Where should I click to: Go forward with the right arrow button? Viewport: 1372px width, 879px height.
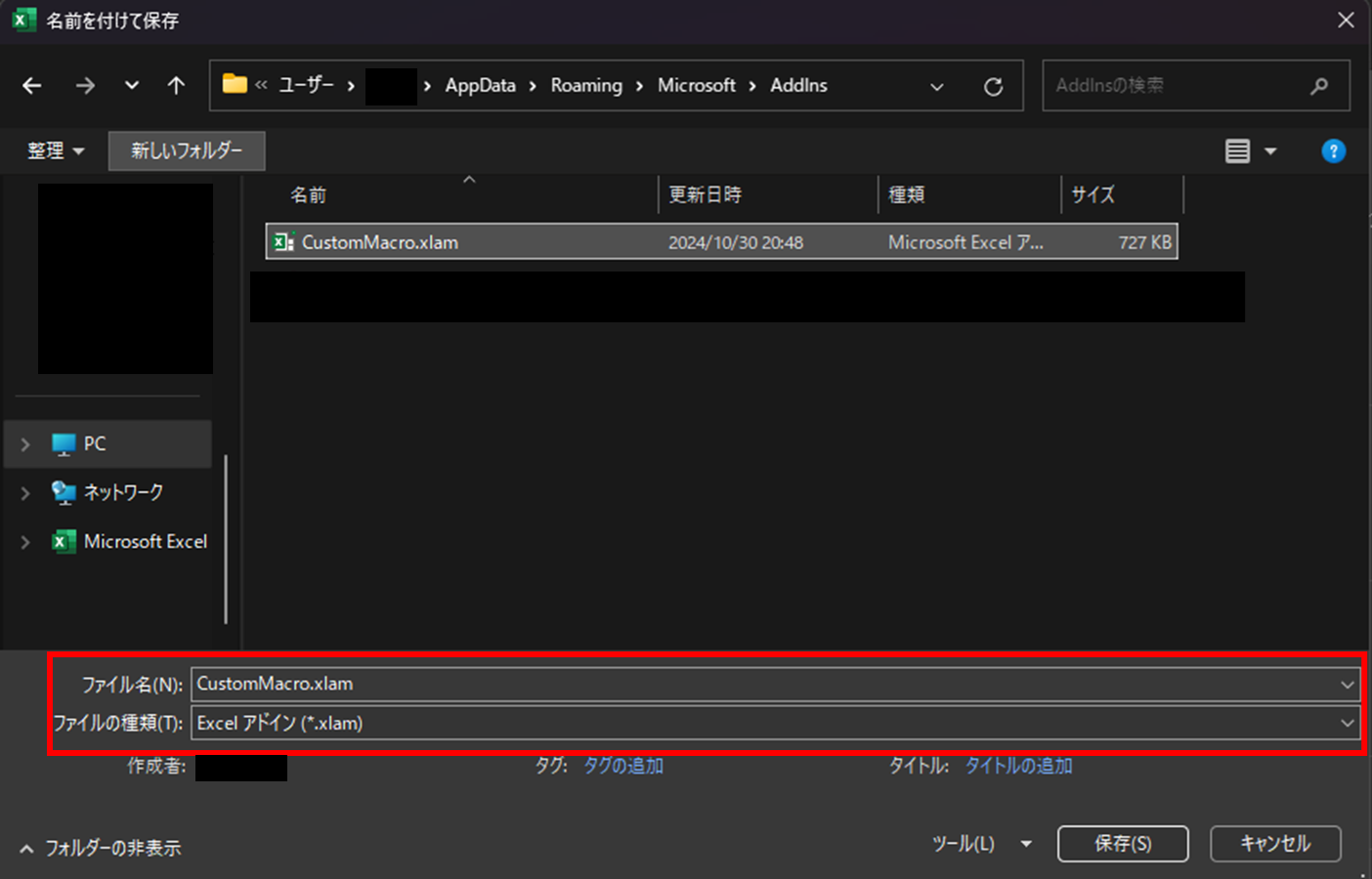tap(85, 86)
